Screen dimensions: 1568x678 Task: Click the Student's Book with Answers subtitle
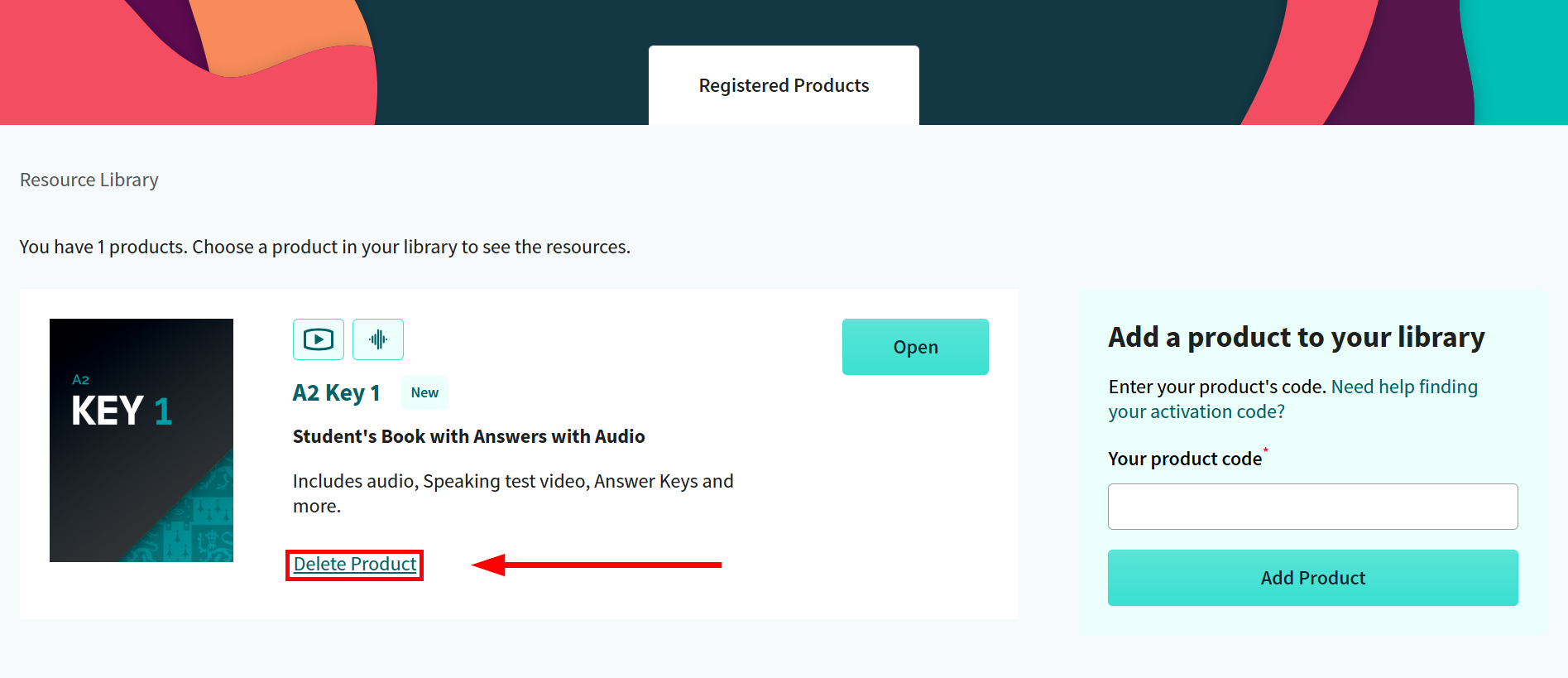pos(468,436)
